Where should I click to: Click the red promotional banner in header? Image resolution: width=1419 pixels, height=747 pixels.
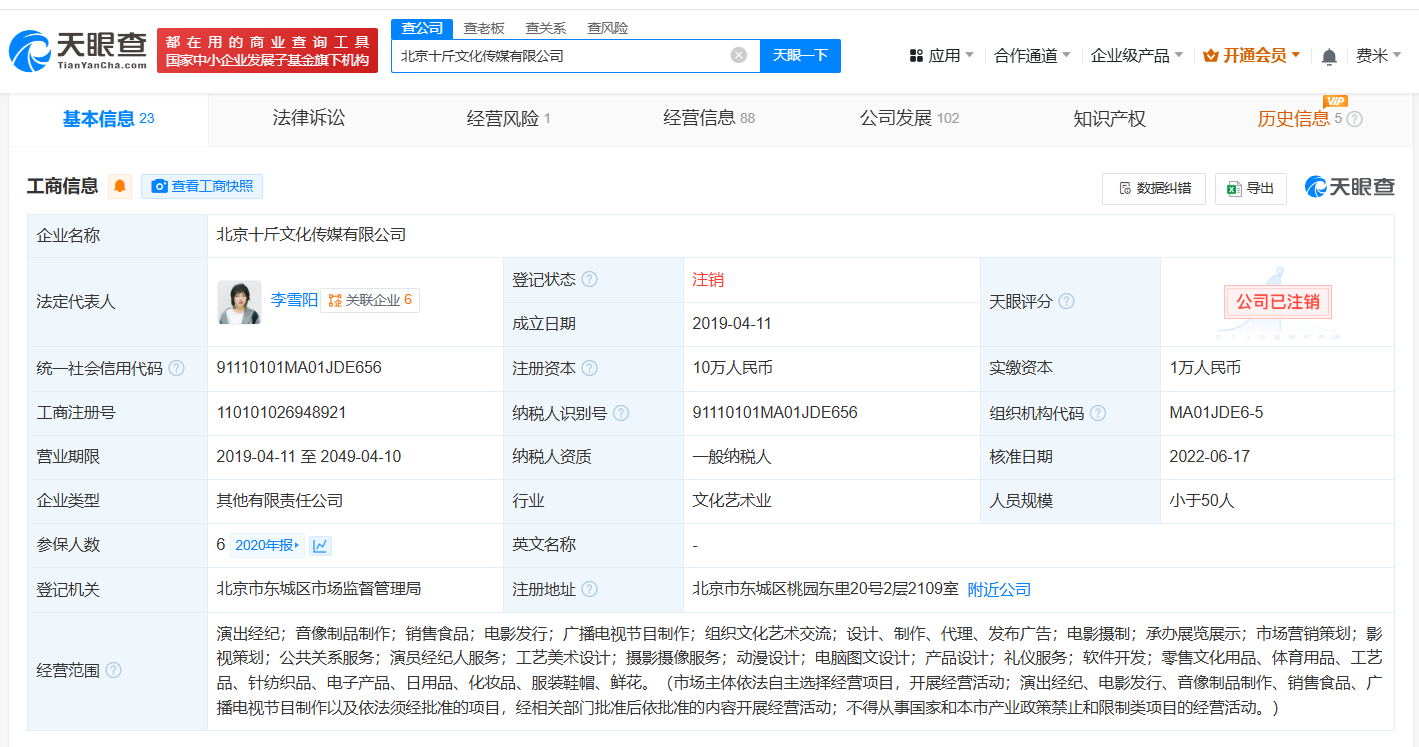point(267,50)
